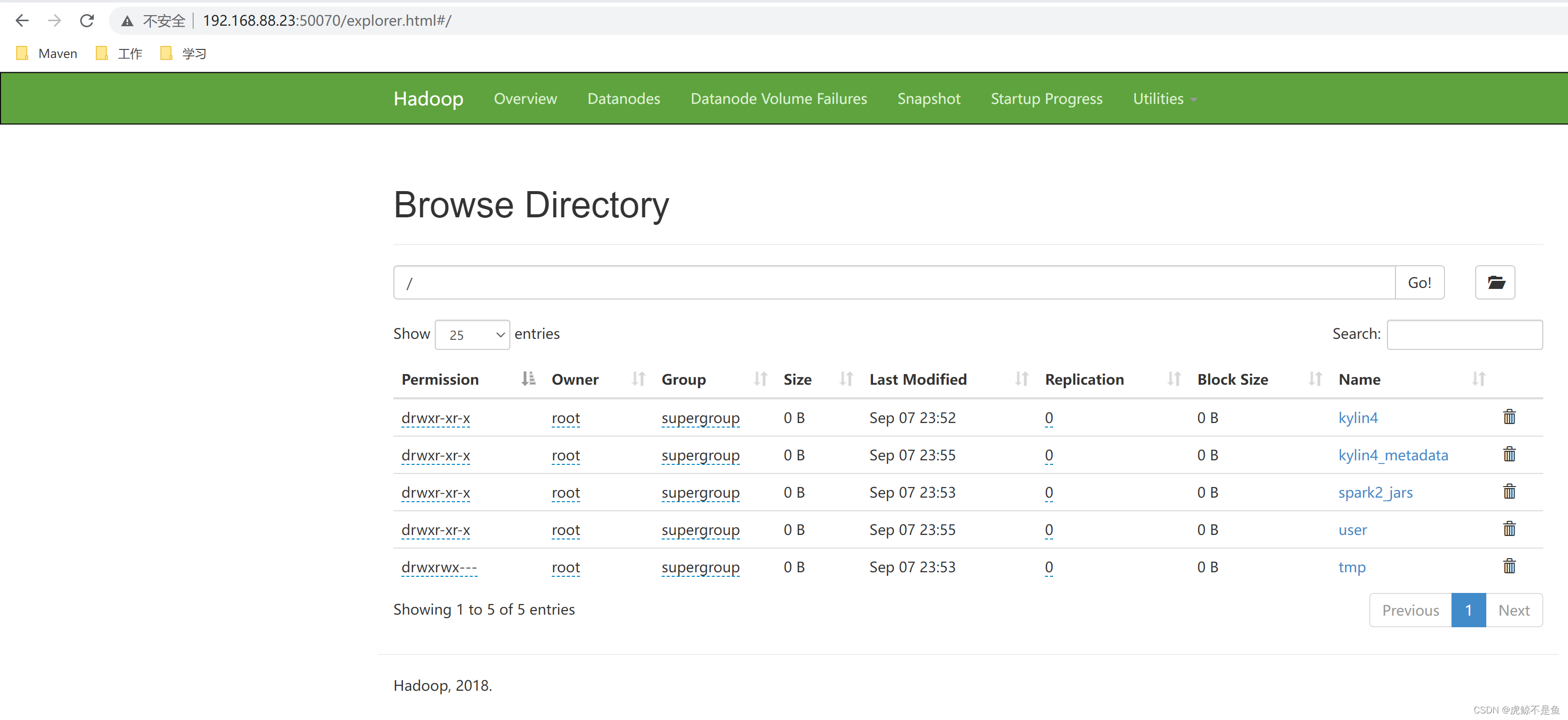The width and height of the screenshot is (1568, 720).
Task: Click the browser back arrow
Action: pos(22,21)
